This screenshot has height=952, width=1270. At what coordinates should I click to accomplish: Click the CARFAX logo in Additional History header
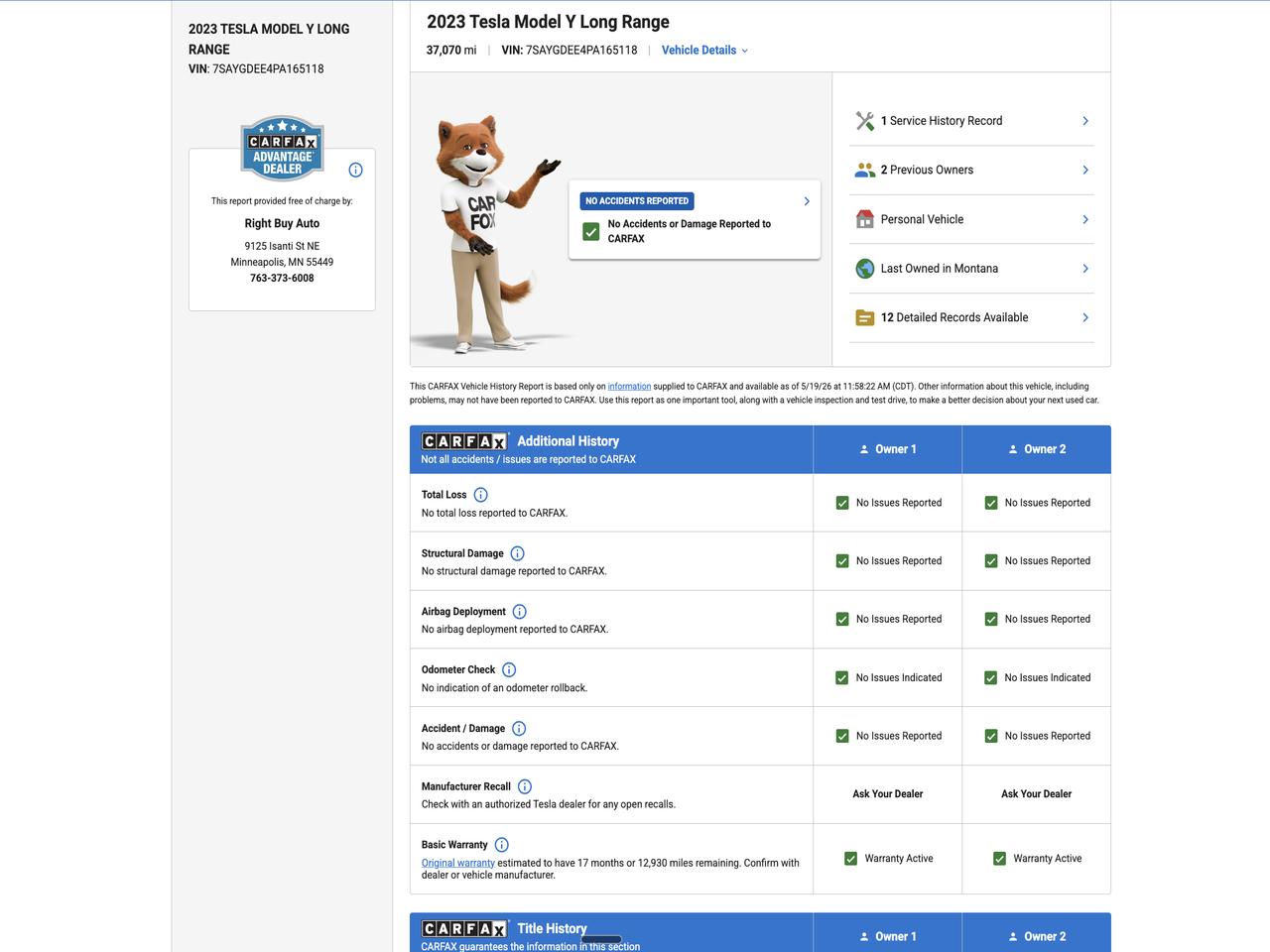click(x=464, y=441)
